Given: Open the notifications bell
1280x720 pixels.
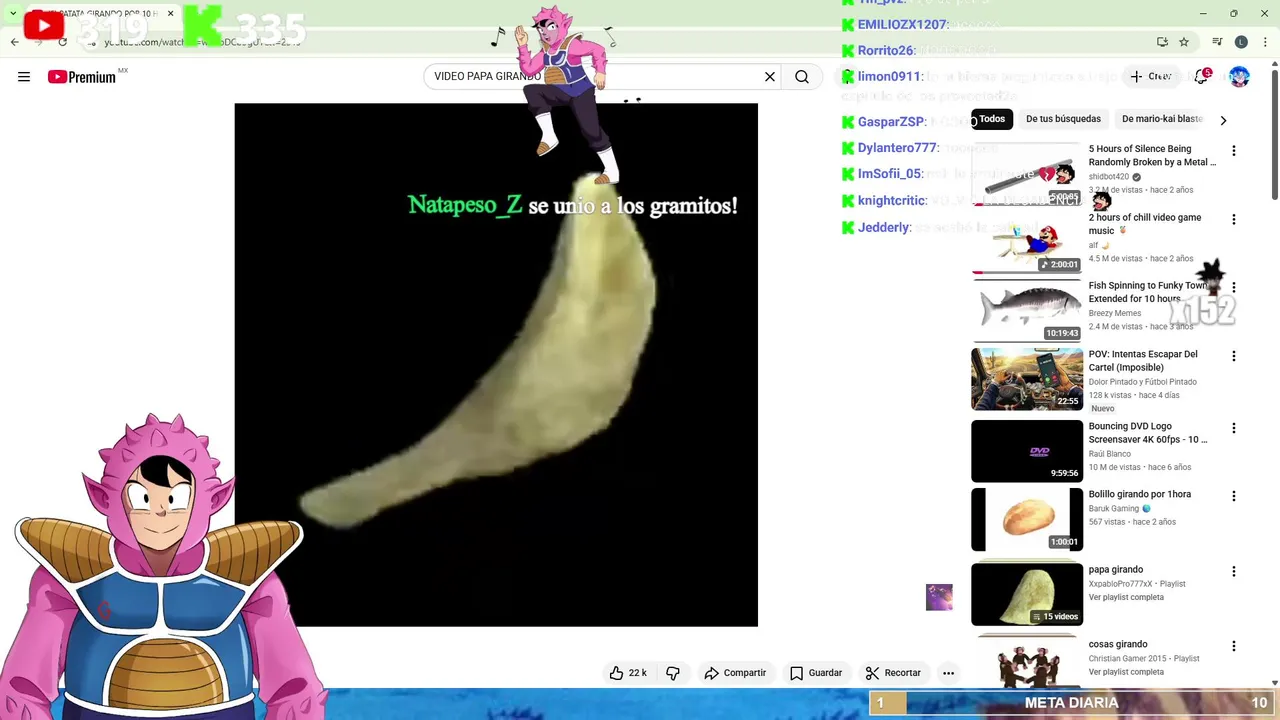Looking at the screenshot, I should coord(1201,77).
